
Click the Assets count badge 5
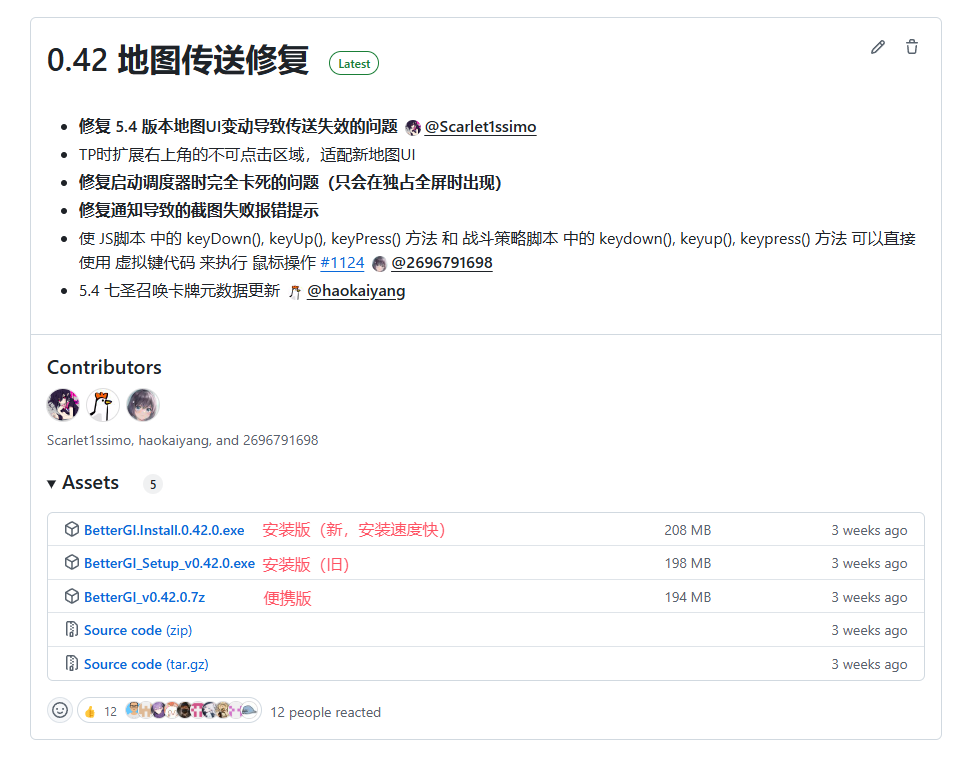[153, 484]
